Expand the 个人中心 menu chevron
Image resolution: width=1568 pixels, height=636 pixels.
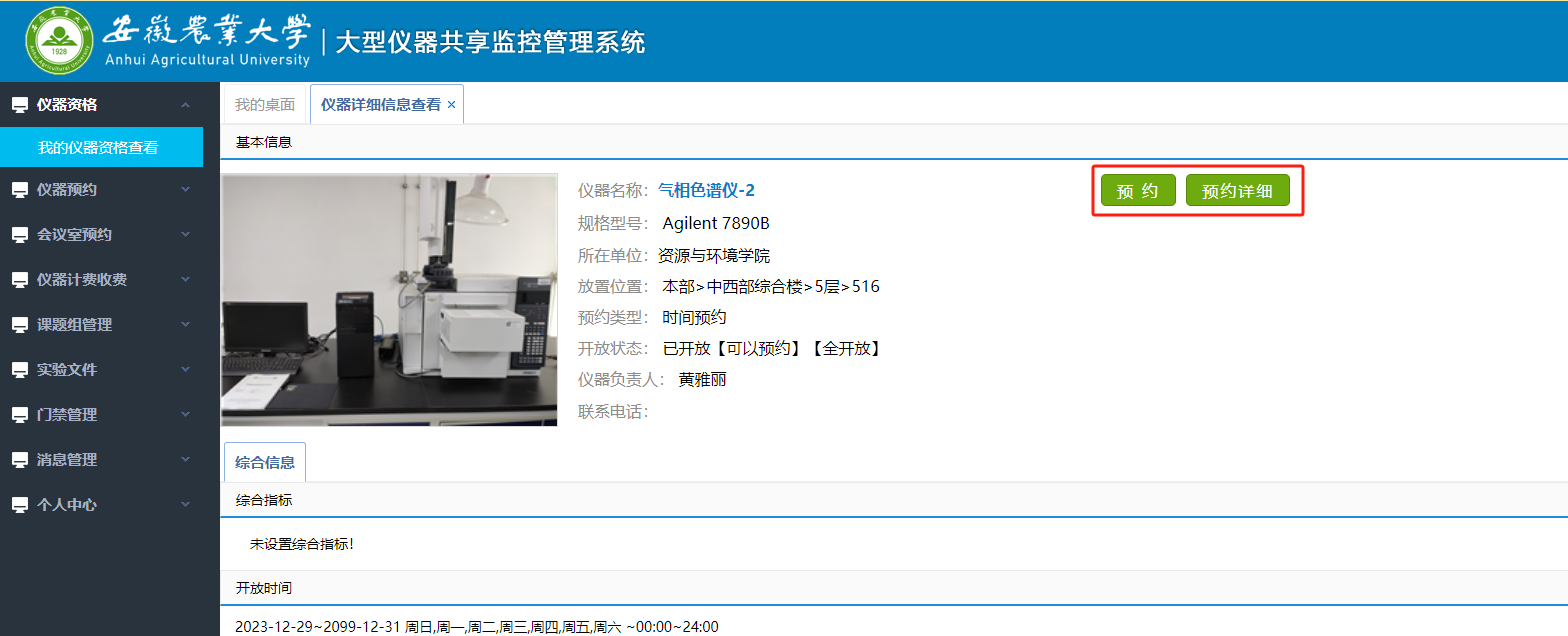point(185,505)
